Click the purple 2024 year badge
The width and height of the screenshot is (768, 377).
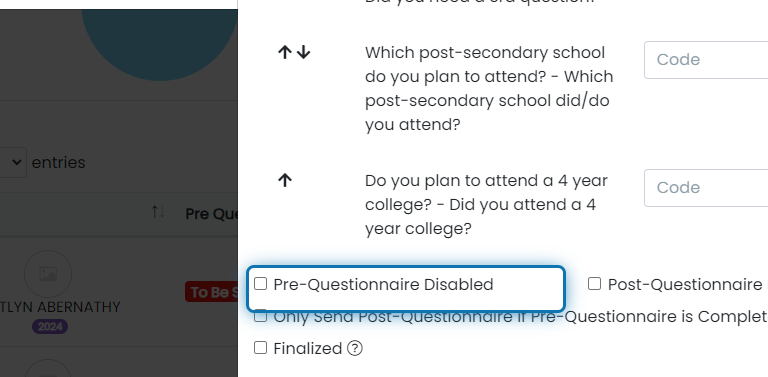(50, 327)
